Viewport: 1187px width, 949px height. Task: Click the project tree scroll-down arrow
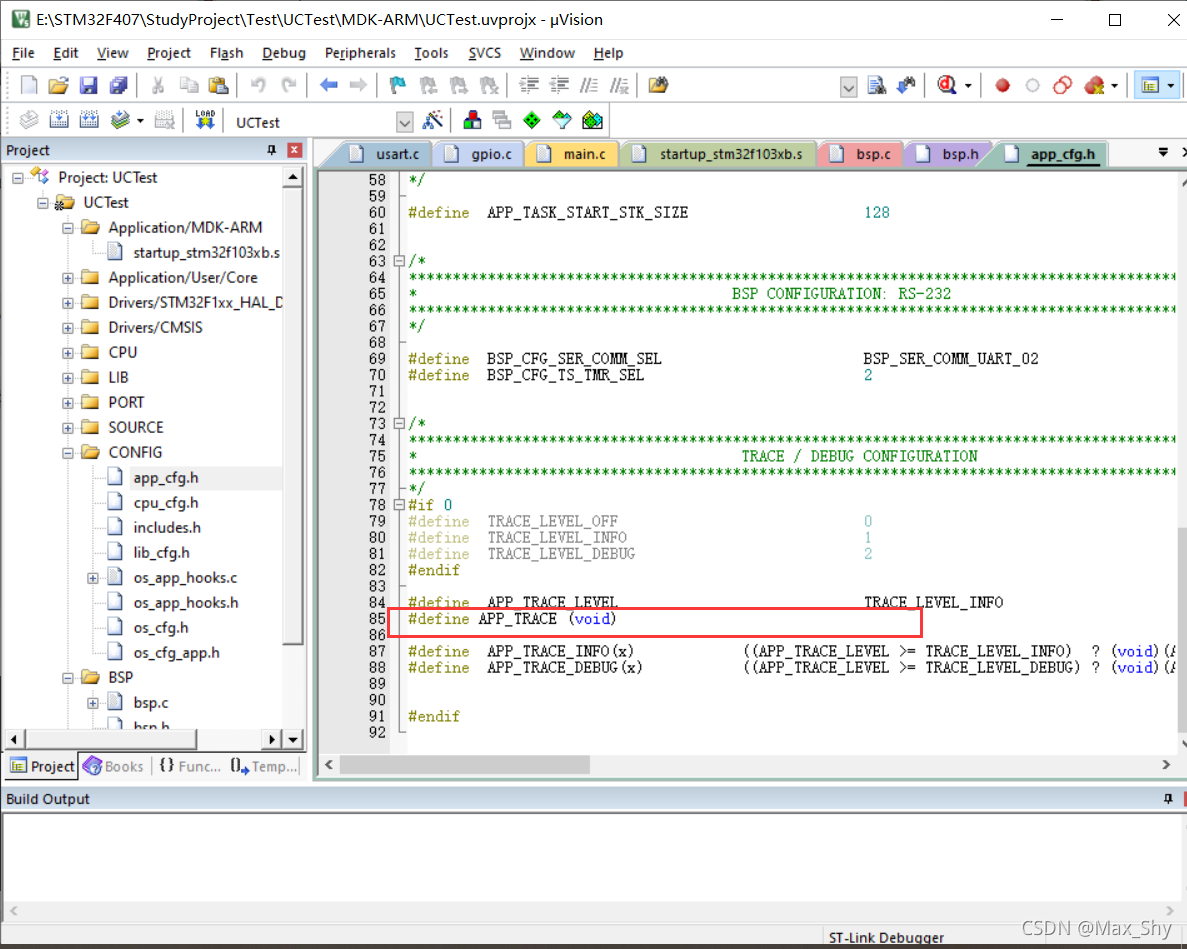[293, 739]
